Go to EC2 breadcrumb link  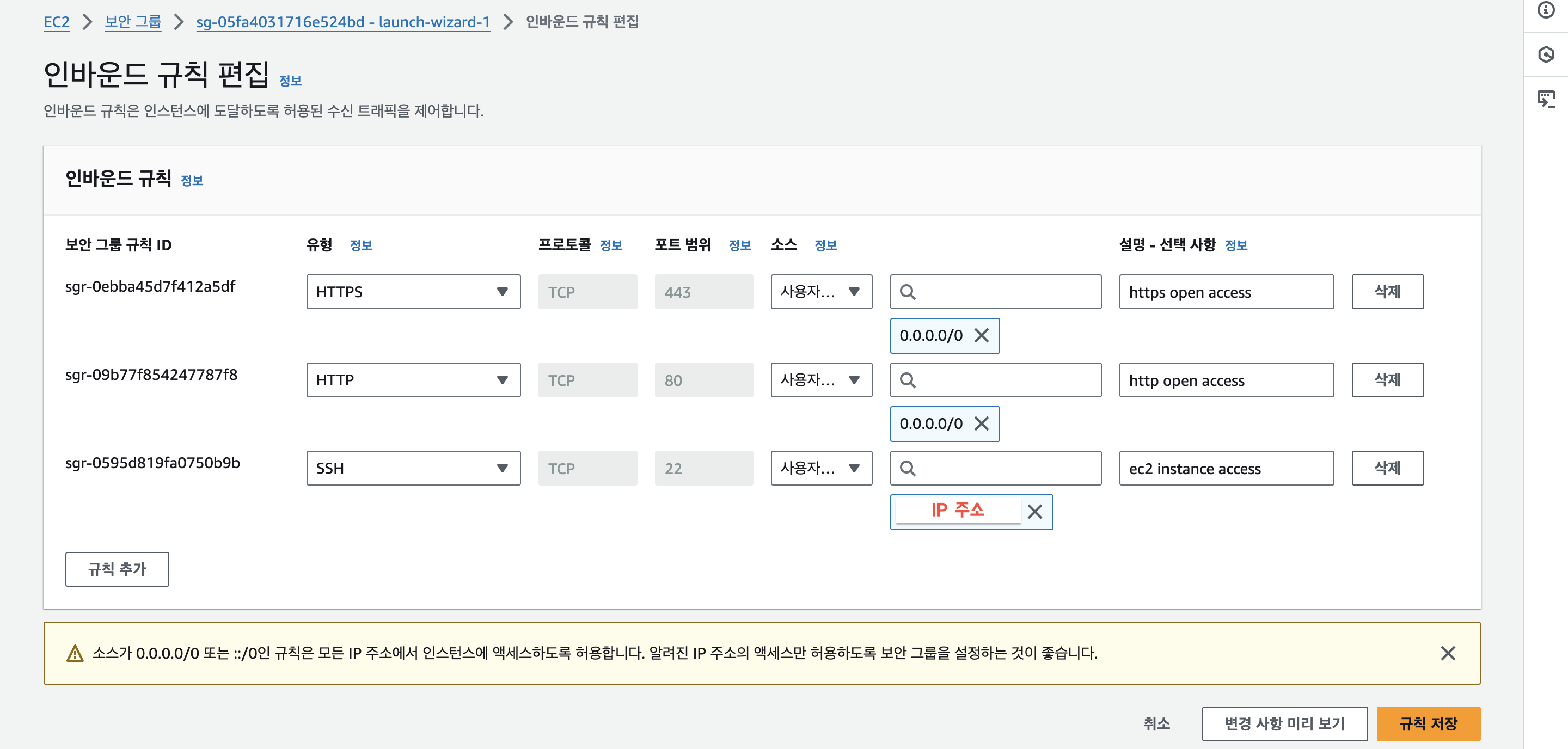tap(57, 22)
